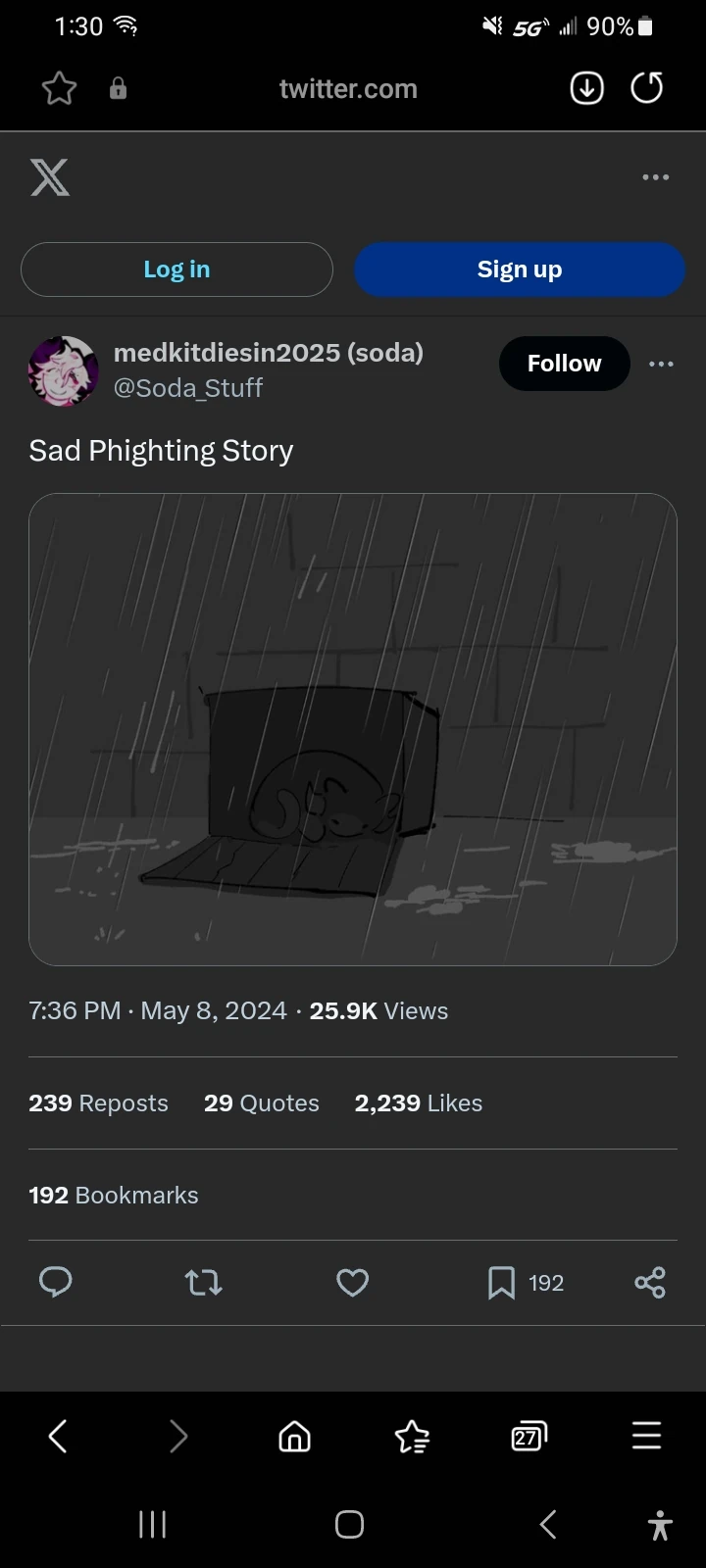706x1568 pixels.
Task: Like the tweet with the heart icon
Action: 352,1282
